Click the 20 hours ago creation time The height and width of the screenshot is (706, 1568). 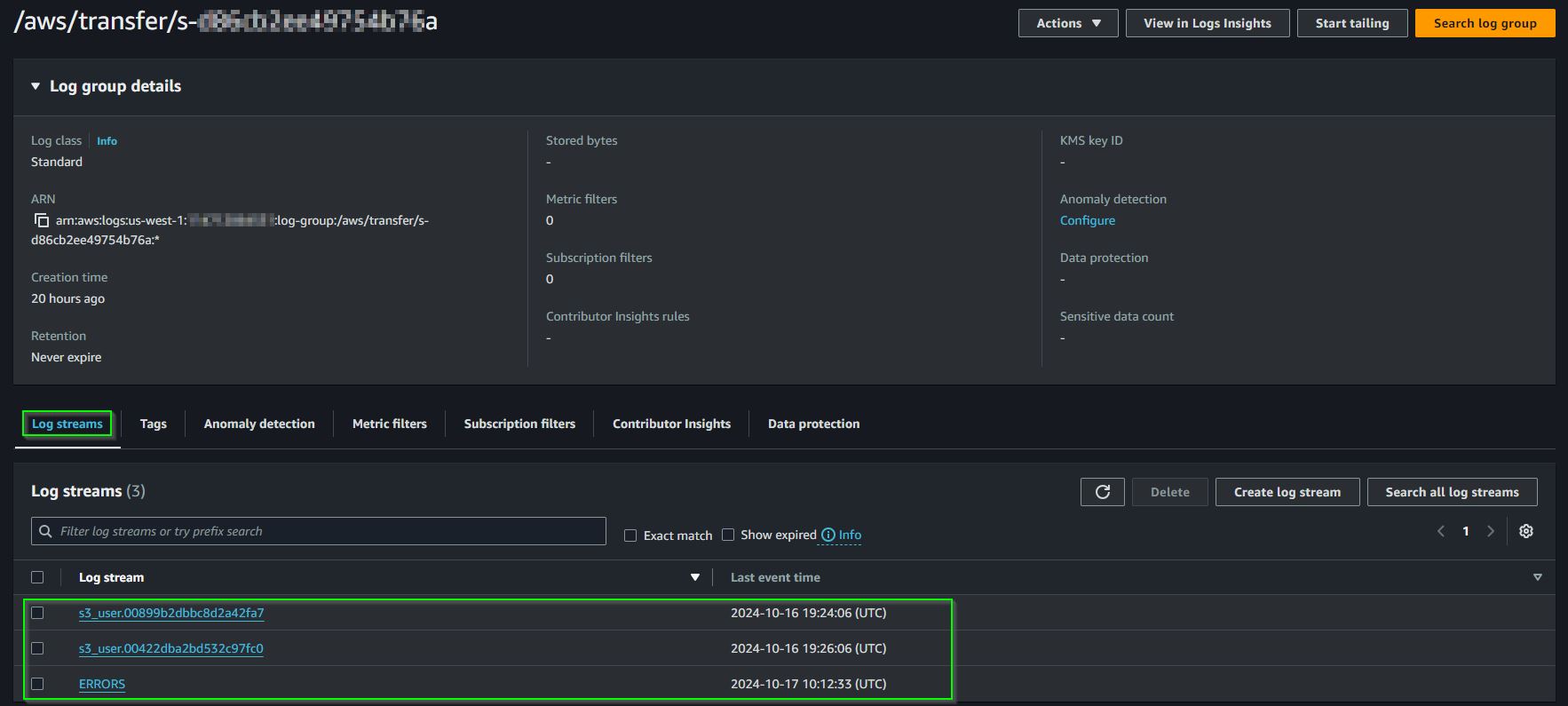coord(68,298)
